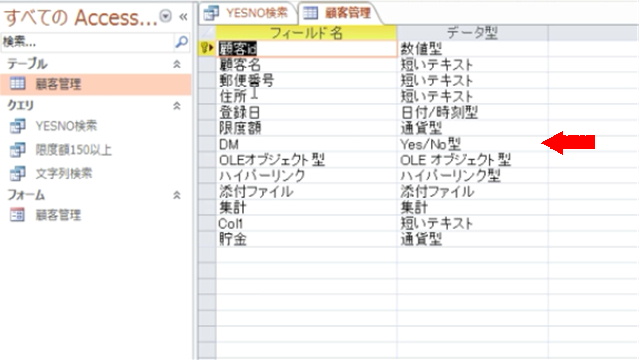Viewport: 640px width, 360px height.
Task: Click the データ型 column header
Action: tap(472, 33)
